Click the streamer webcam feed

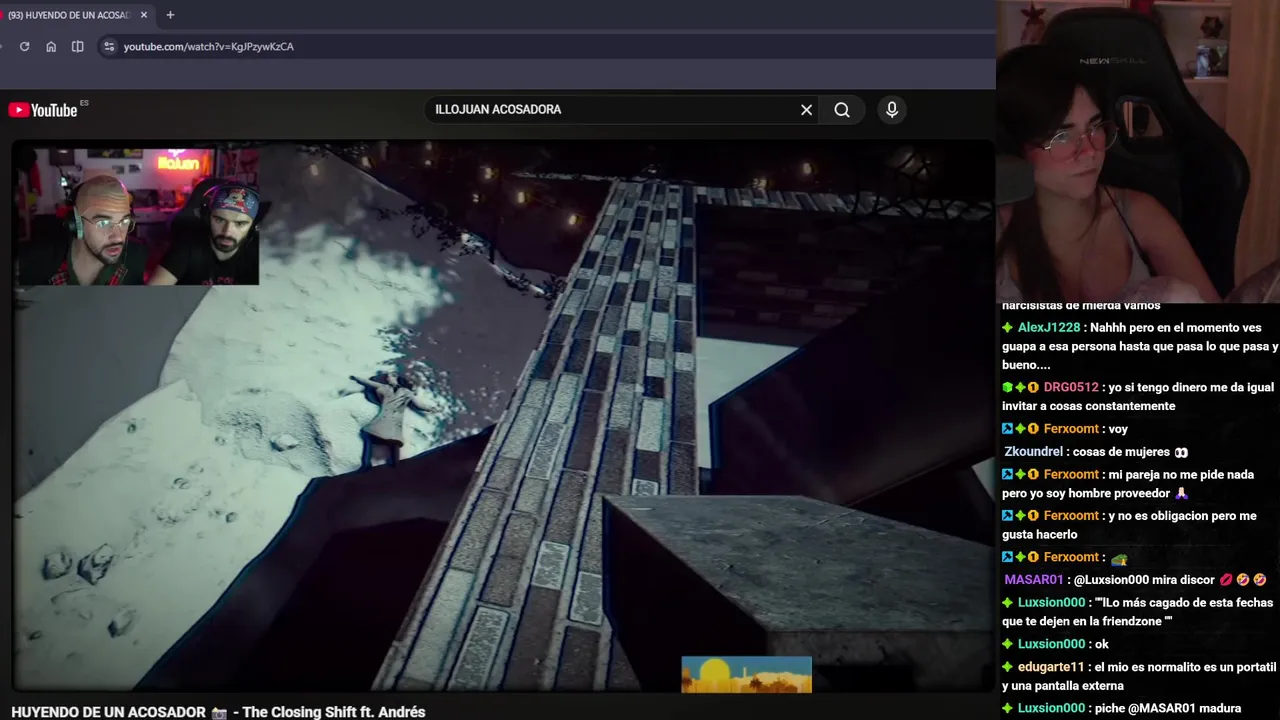click(x=1138, y=150)
